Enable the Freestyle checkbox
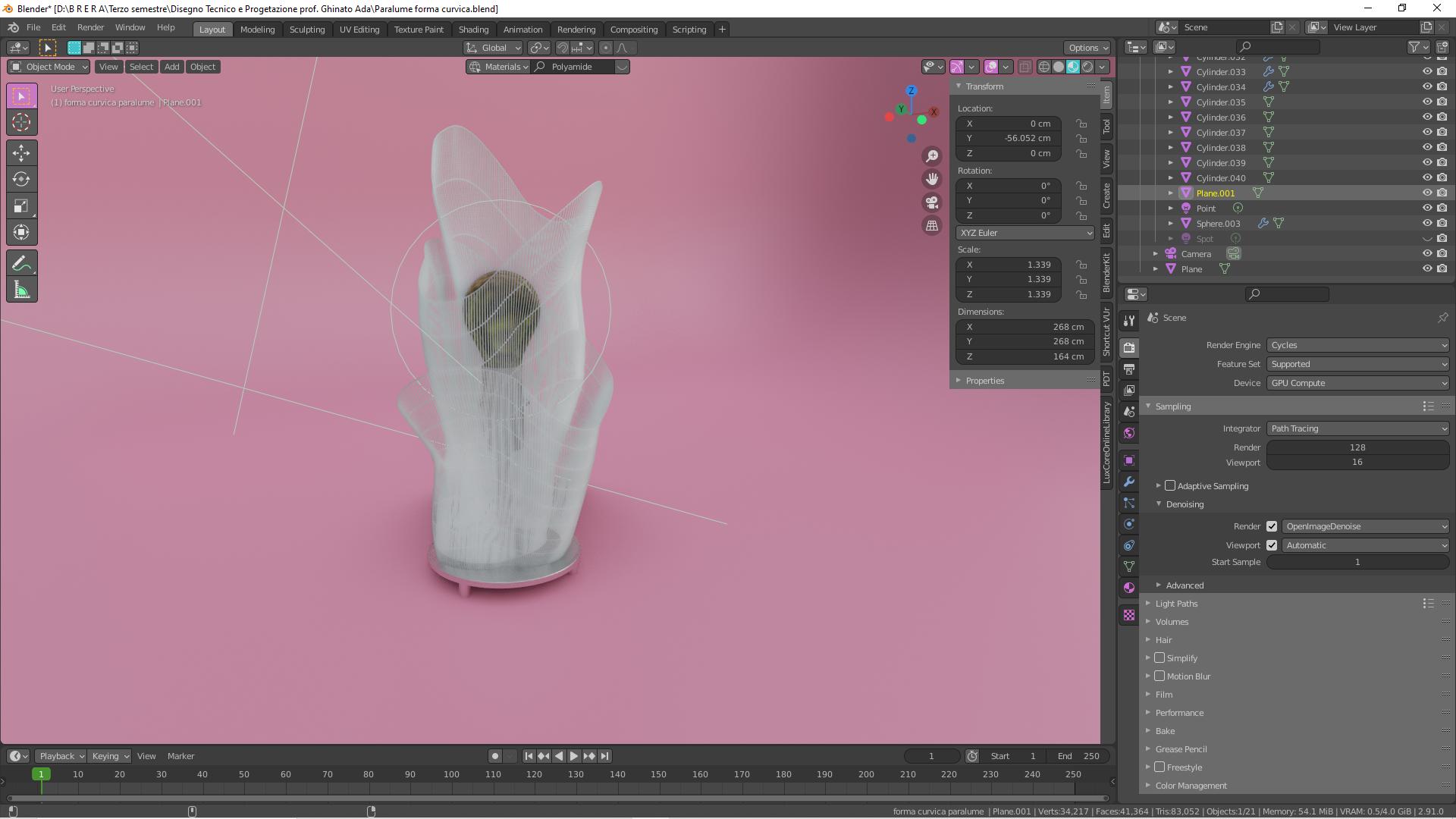 (x=1159, y=767)
